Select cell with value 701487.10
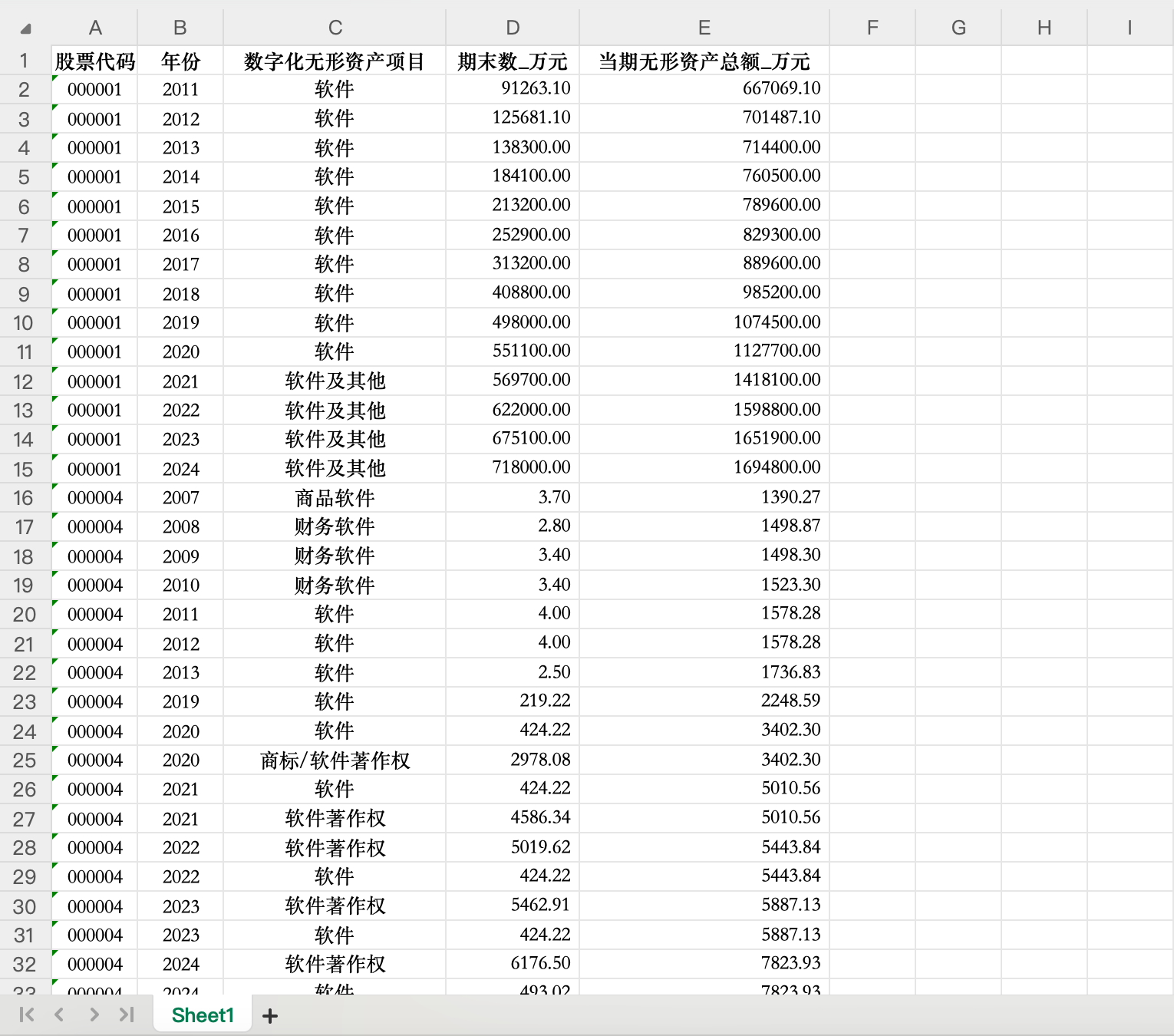 tap(704, 118)
